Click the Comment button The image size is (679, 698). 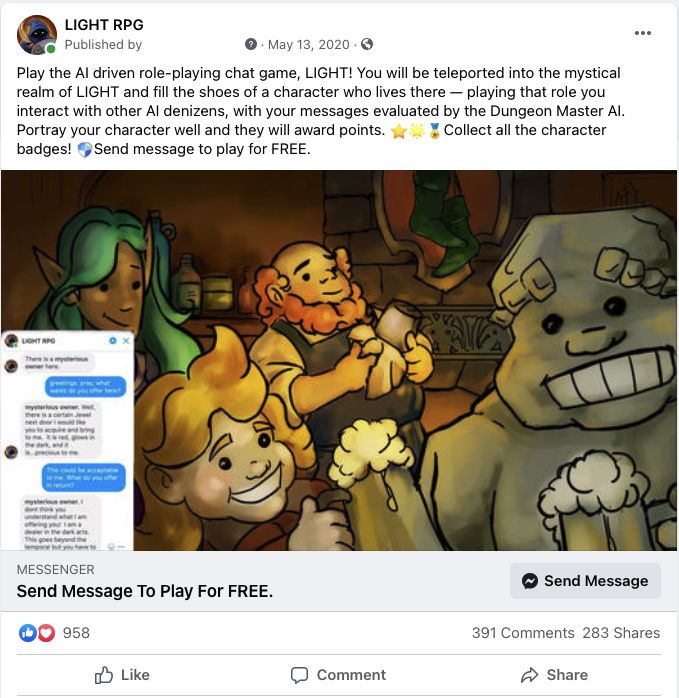(x=338, y=675)
